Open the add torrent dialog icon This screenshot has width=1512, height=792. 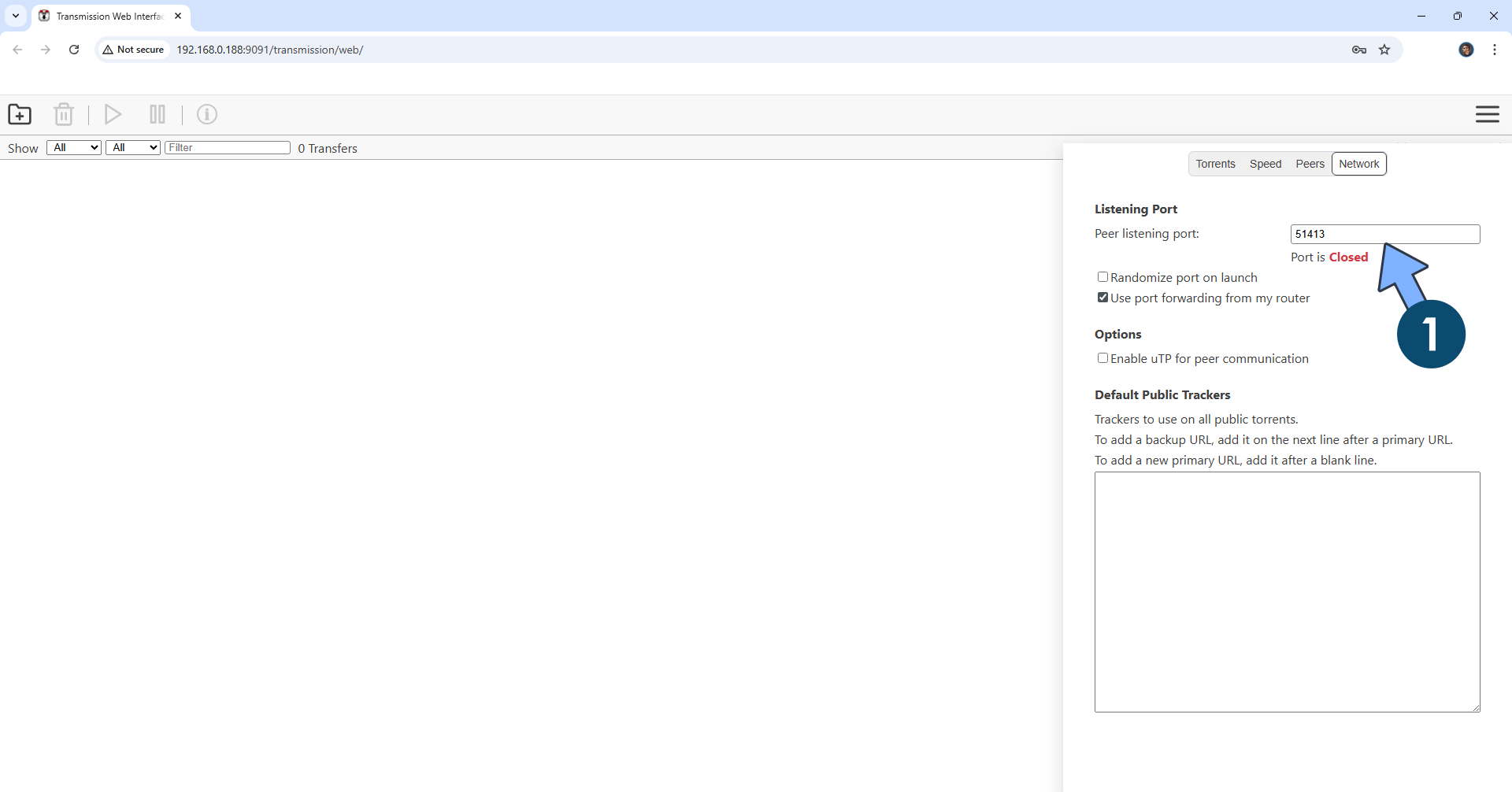pyautogui.click(x=20, y=114)
